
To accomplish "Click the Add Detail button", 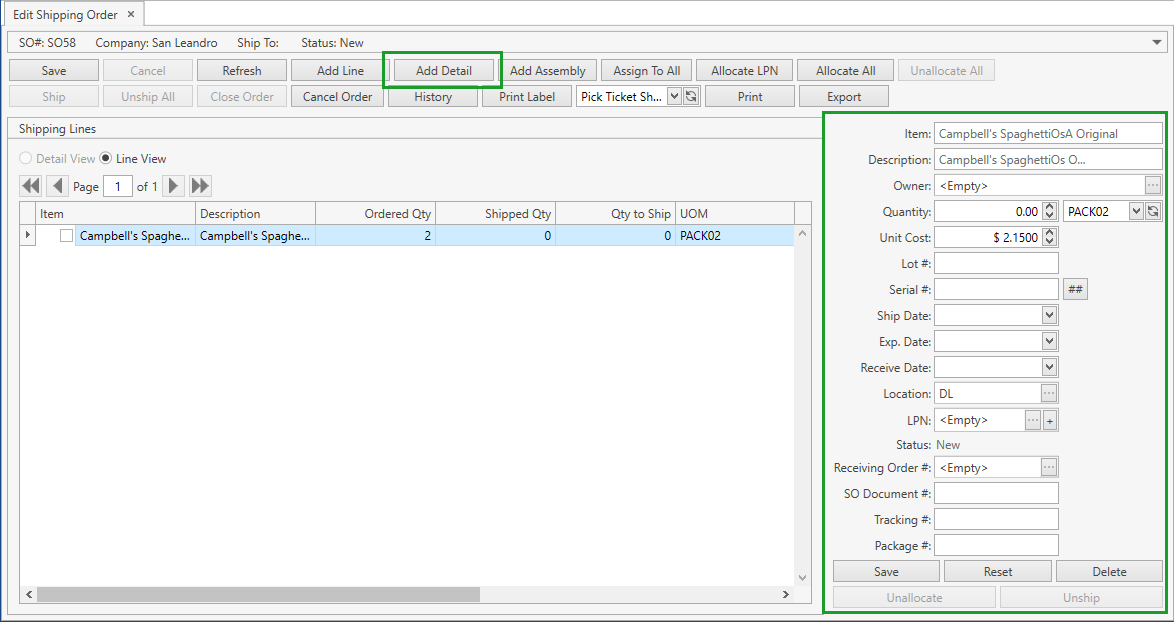I will [x=442, y=70].
